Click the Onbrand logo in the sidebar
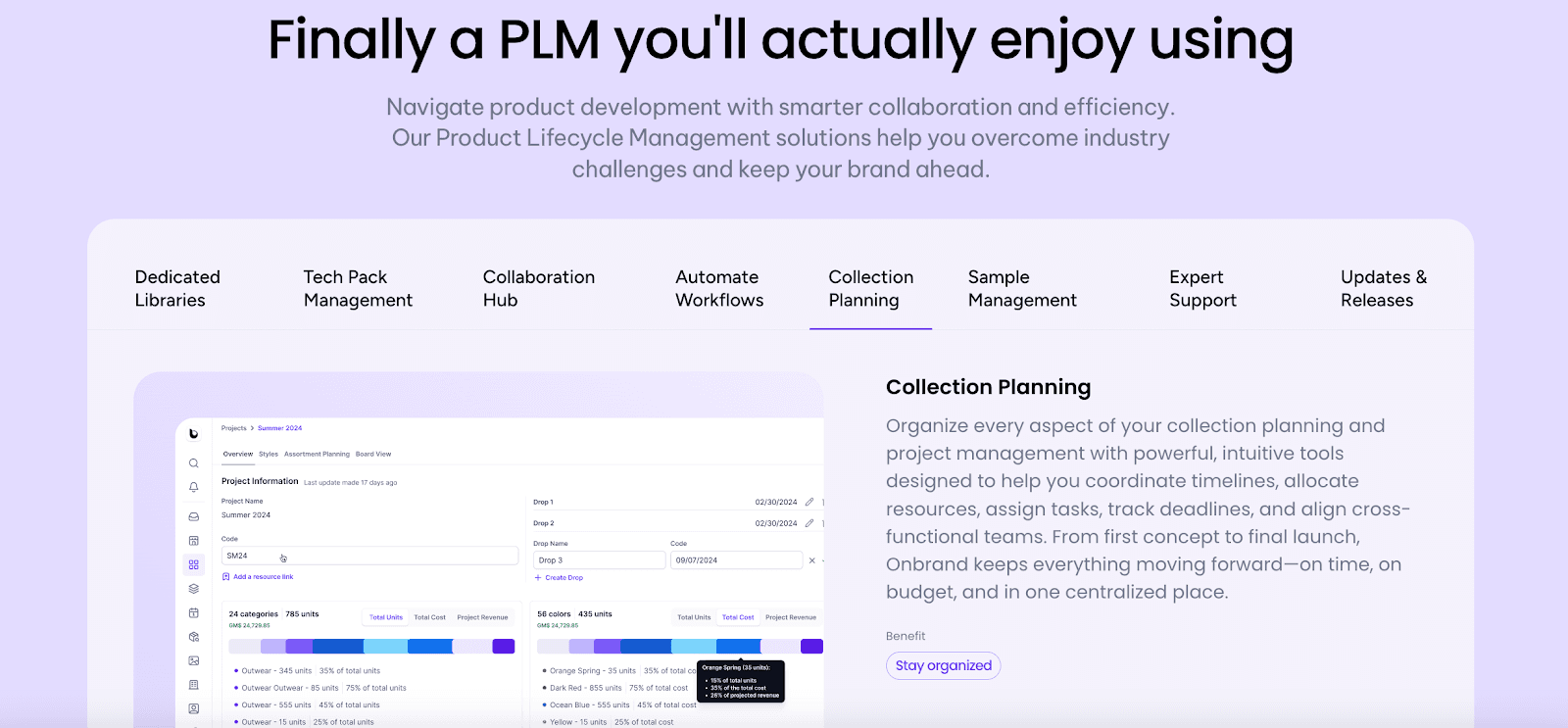Viewport: 1568px width, 728px height. tap(193, 433)
